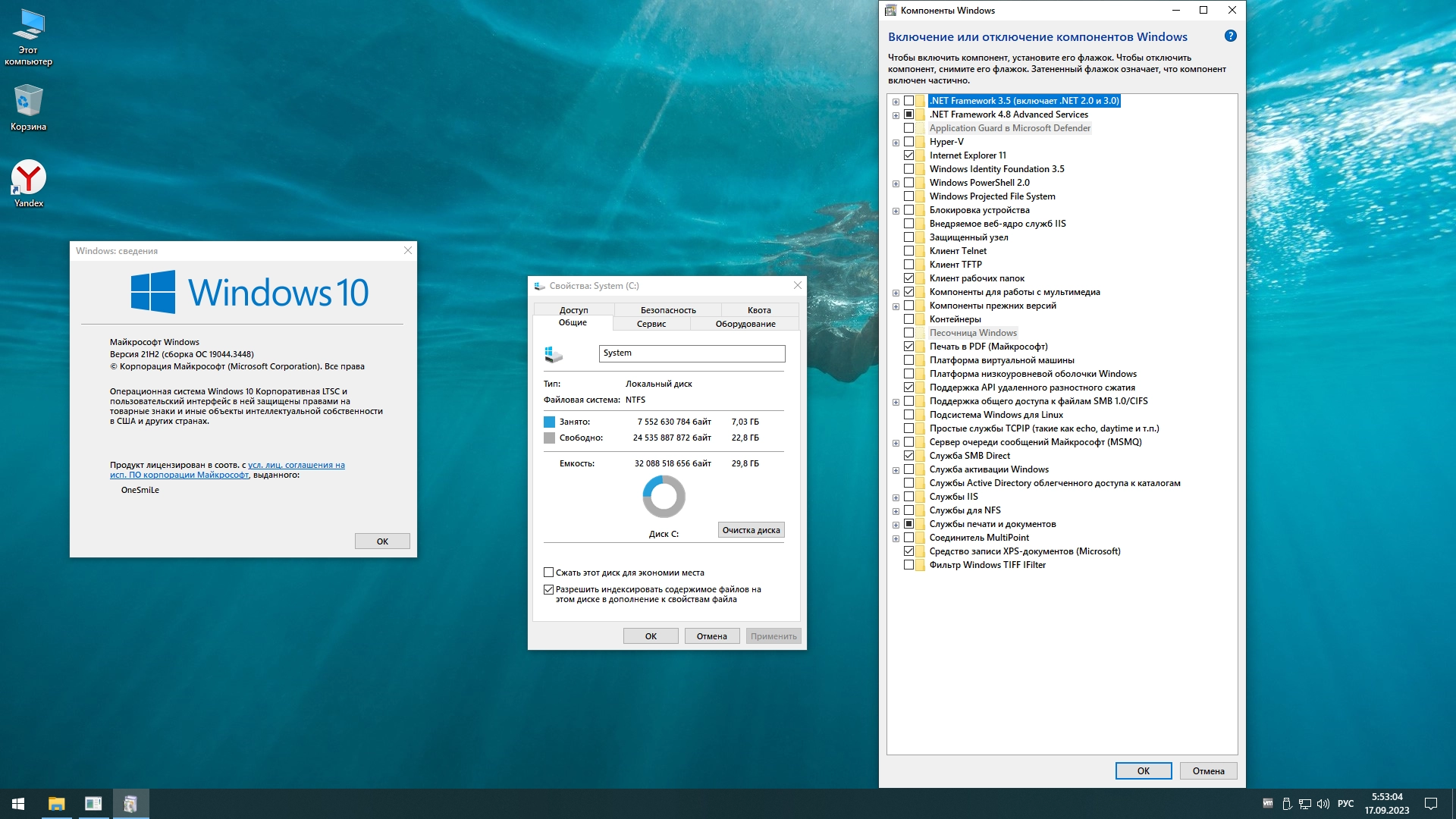Click the Windows Start button

(x=18, y=804)
